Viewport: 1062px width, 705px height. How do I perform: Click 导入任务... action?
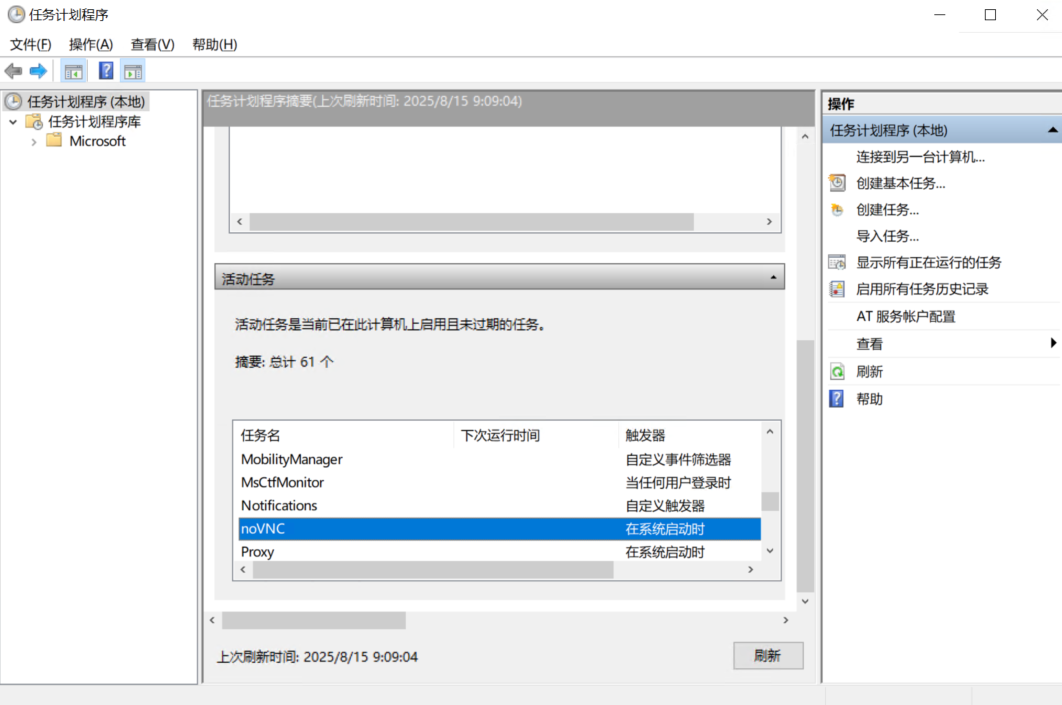pyautogui.click(x=887, y=236)
